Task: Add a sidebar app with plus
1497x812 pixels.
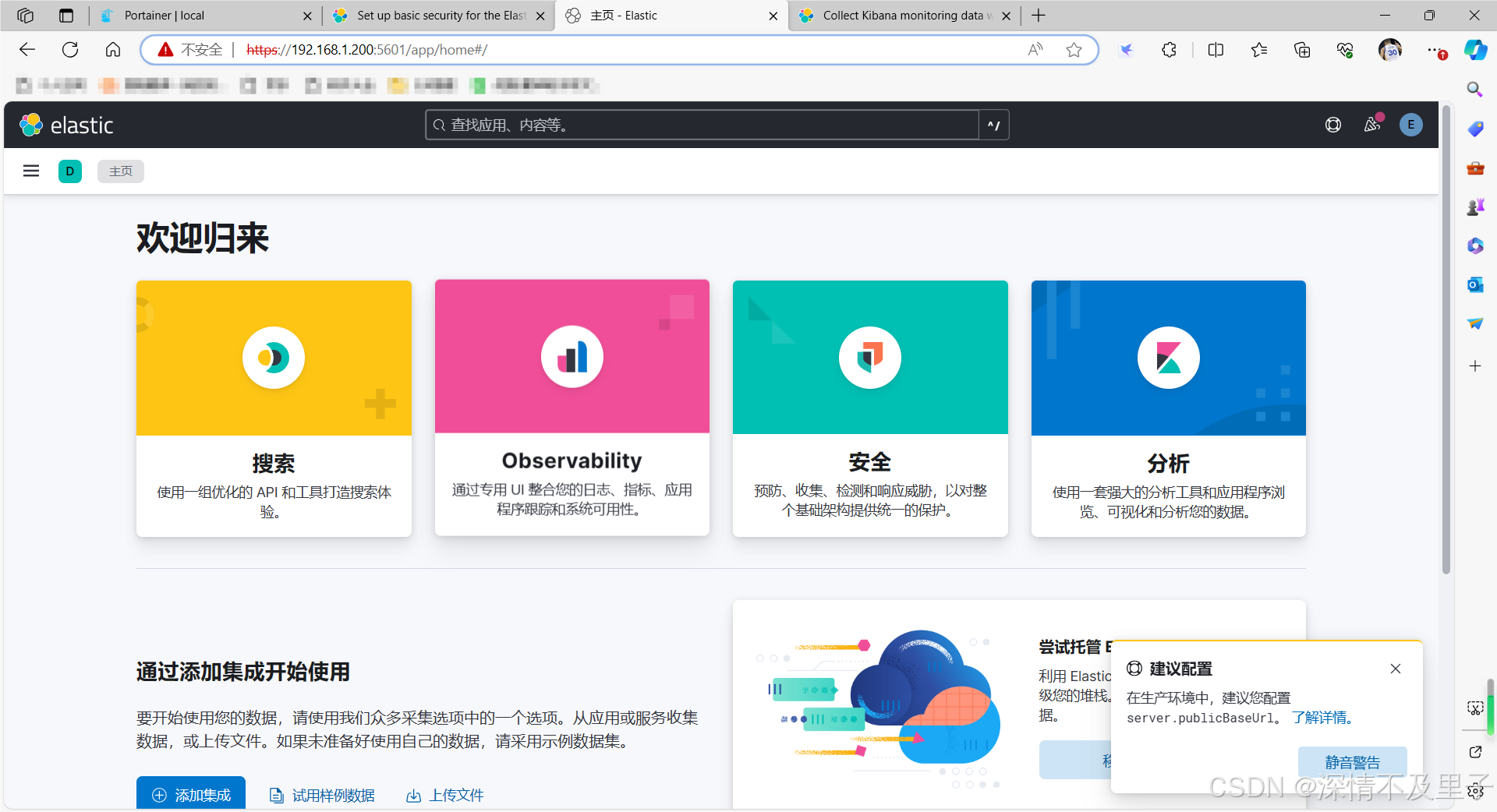Action: (x=1474, y=365)
